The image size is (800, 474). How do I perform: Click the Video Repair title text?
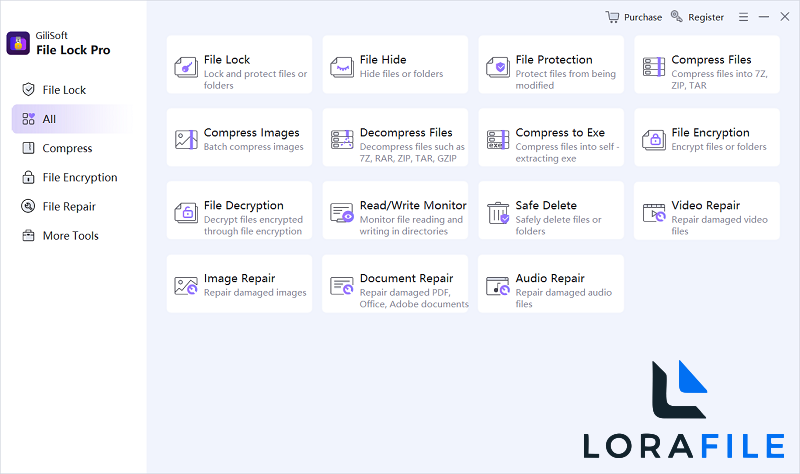pyautogui.click(x=706, y=205)
